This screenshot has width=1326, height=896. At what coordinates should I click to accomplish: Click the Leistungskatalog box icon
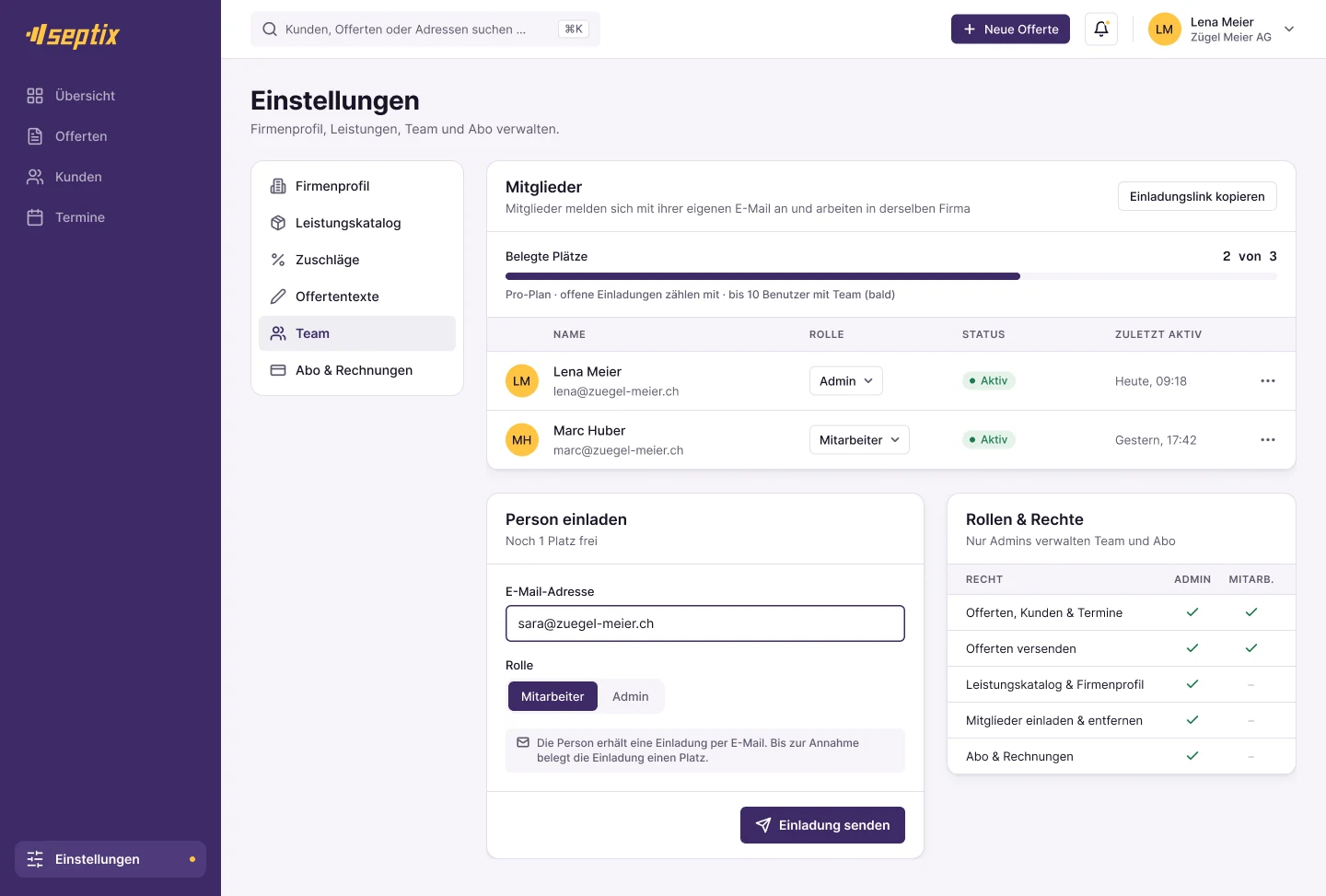(x=278, y=223)
